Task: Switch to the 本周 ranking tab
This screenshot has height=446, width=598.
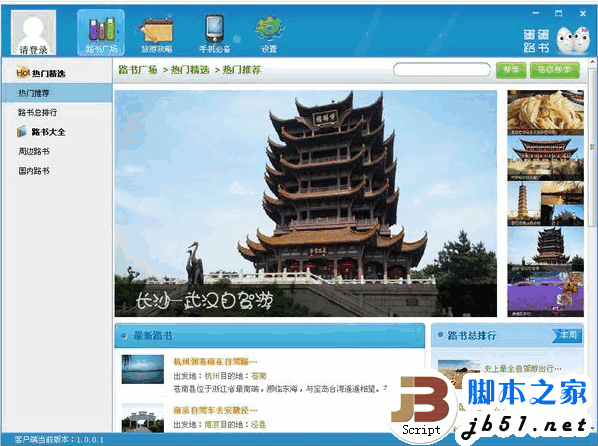Action: click(x=567, y=335)
